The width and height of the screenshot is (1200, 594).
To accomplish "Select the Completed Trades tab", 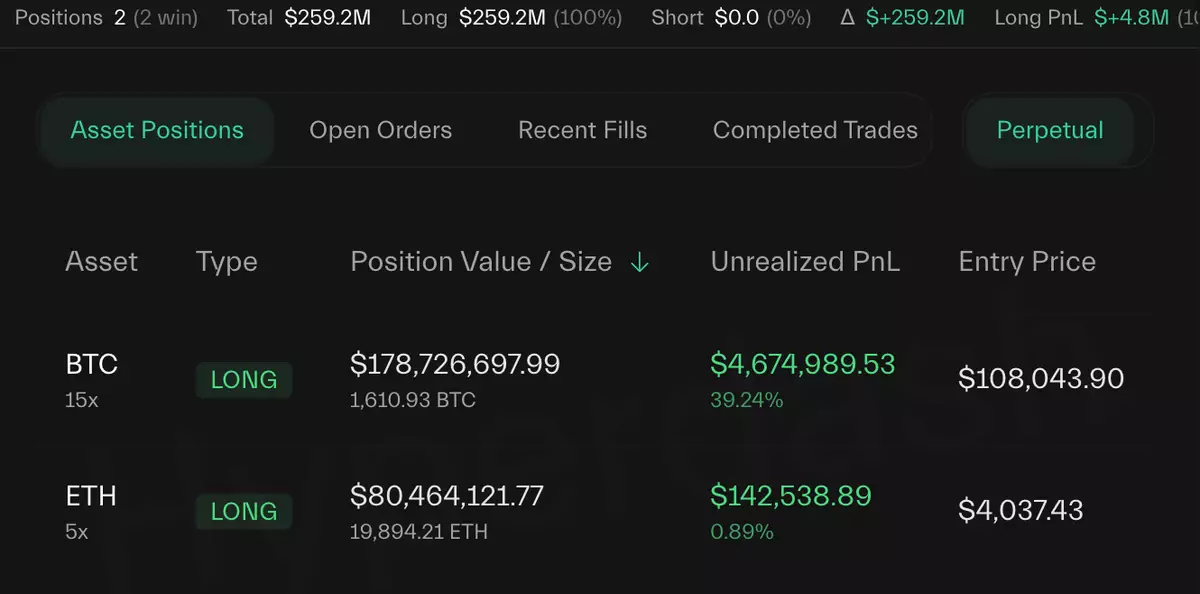I will click(815, 130).
